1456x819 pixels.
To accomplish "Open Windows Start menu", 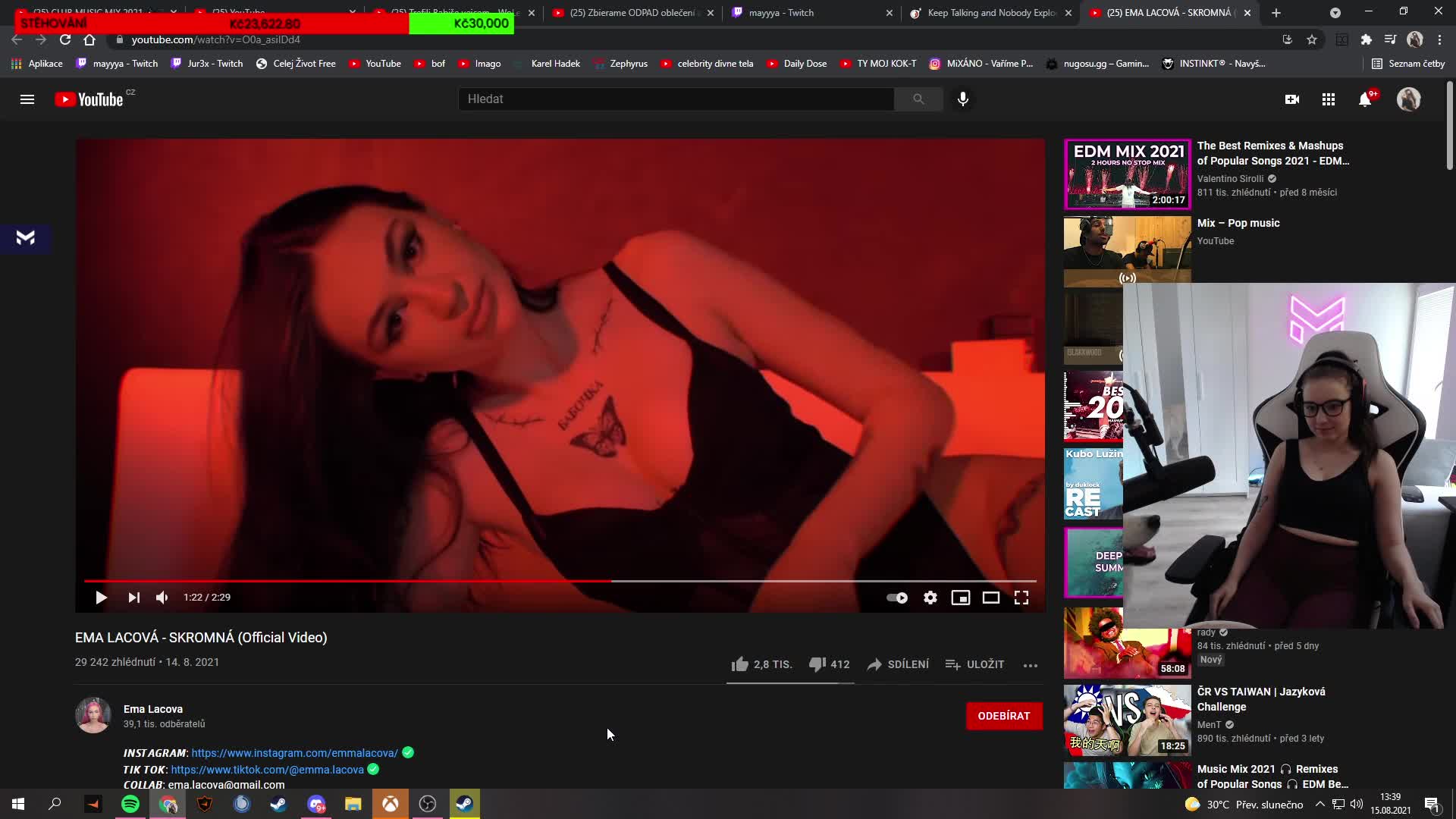I will pyautogui.click(x=18, y=804).
